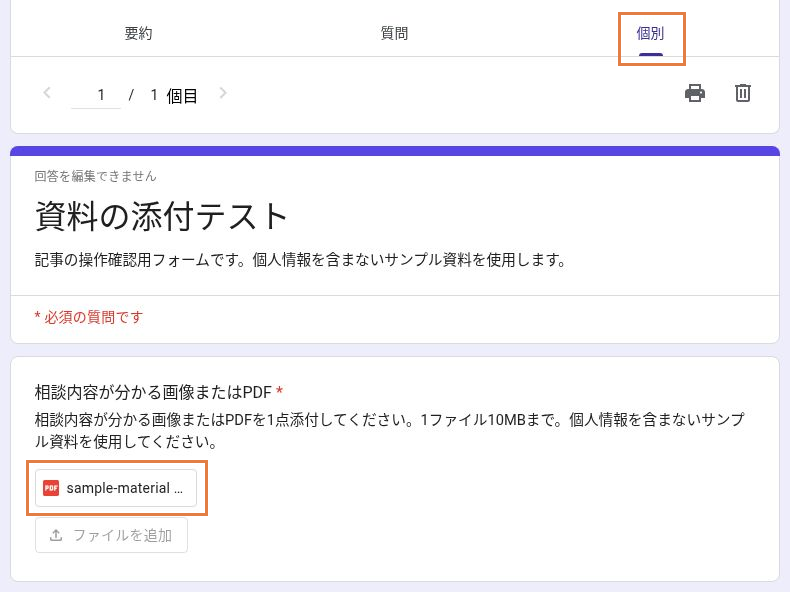790x592 pixels.
Task: Switch to the 質問 tab
Action: pos(394,33)
